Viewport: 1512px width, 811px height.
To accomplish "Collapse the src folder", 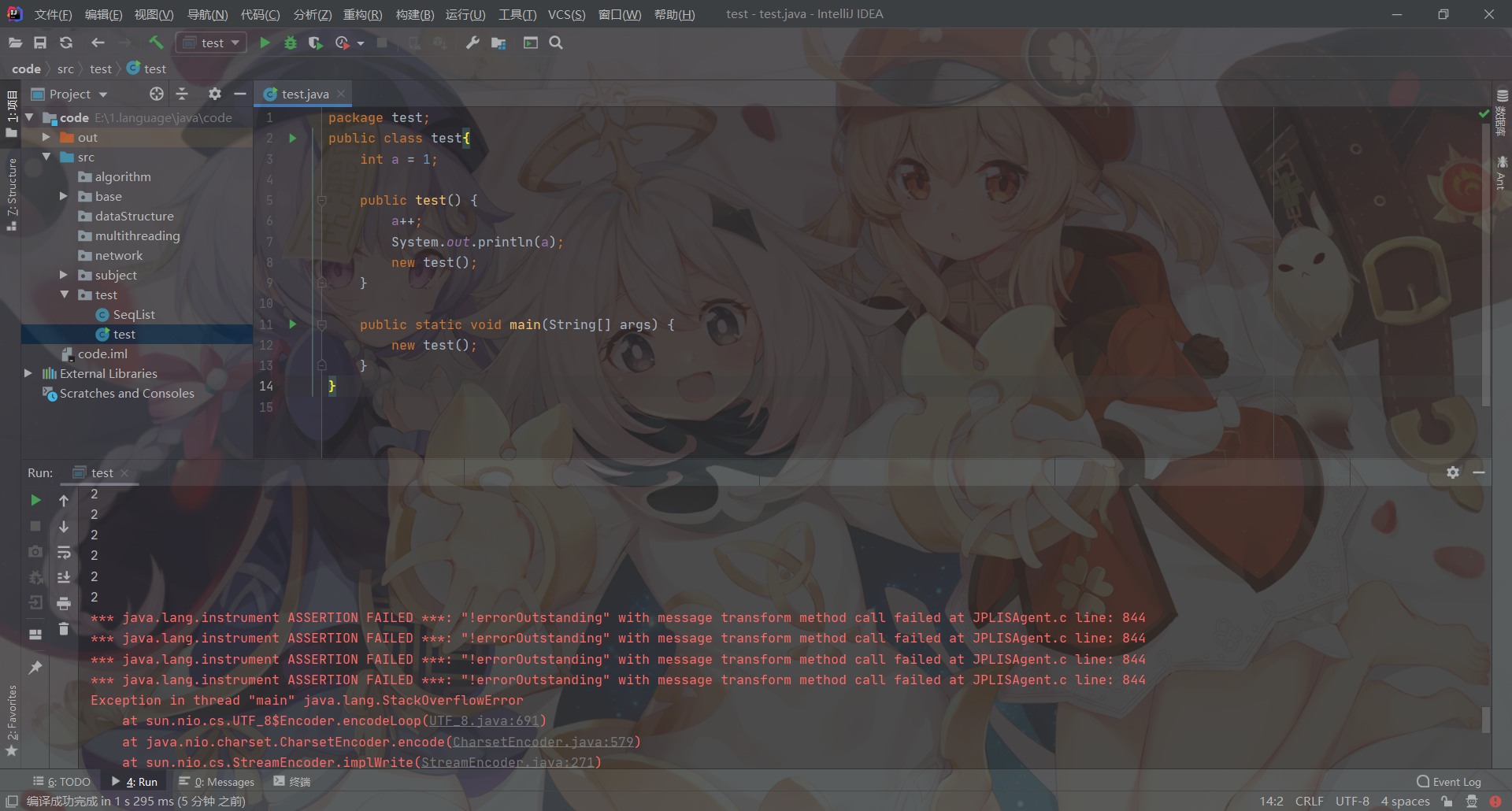I will 46,157.
